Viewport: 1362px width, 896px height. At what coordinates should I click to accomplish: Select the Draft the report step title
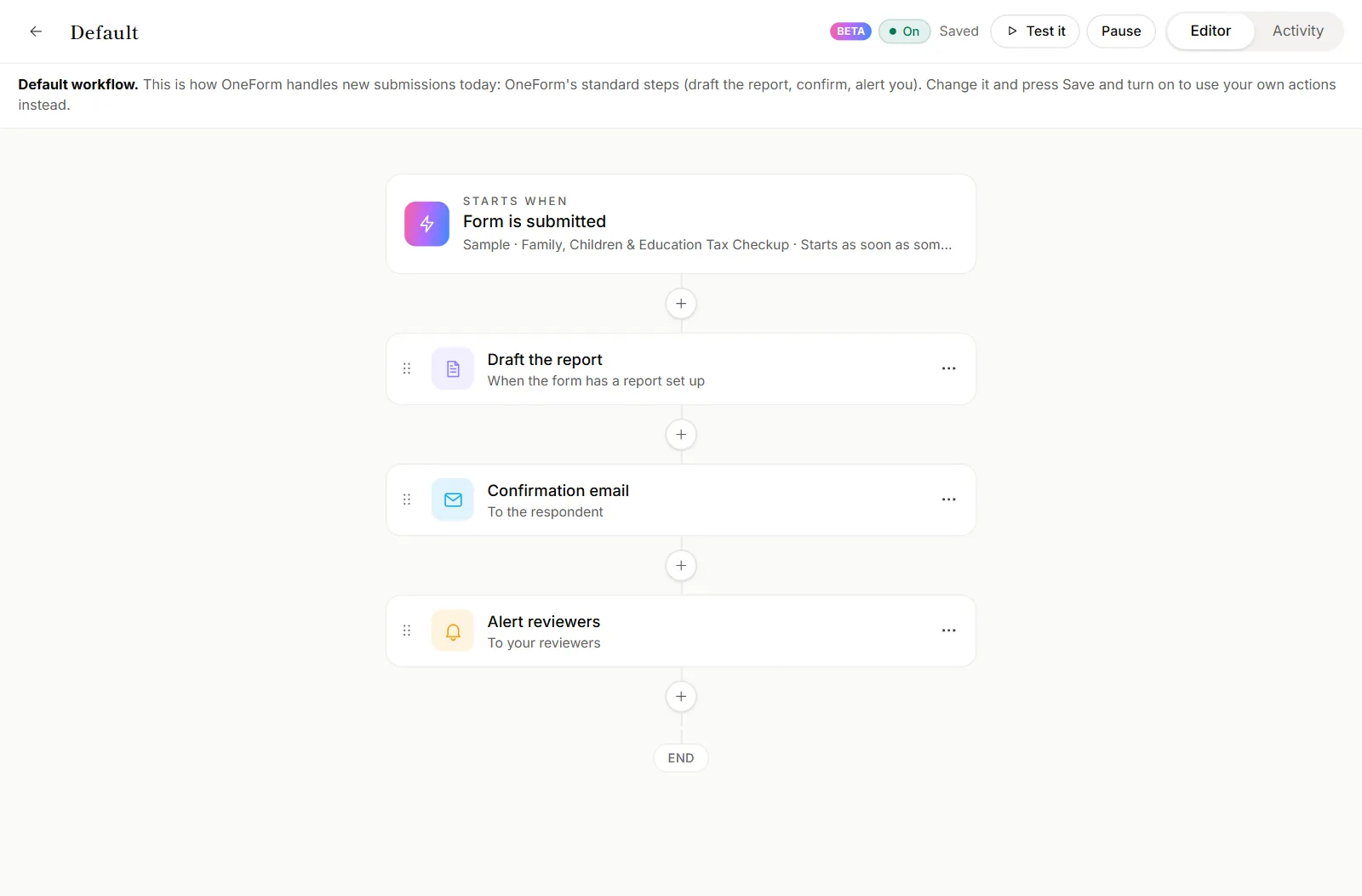pos(545,359)
